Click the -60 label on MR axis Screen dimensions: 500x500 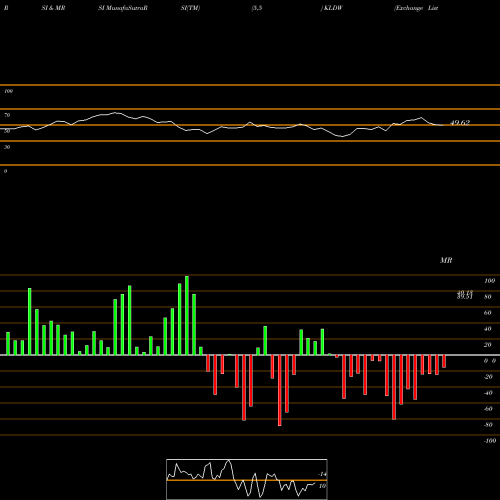point(488,409)
